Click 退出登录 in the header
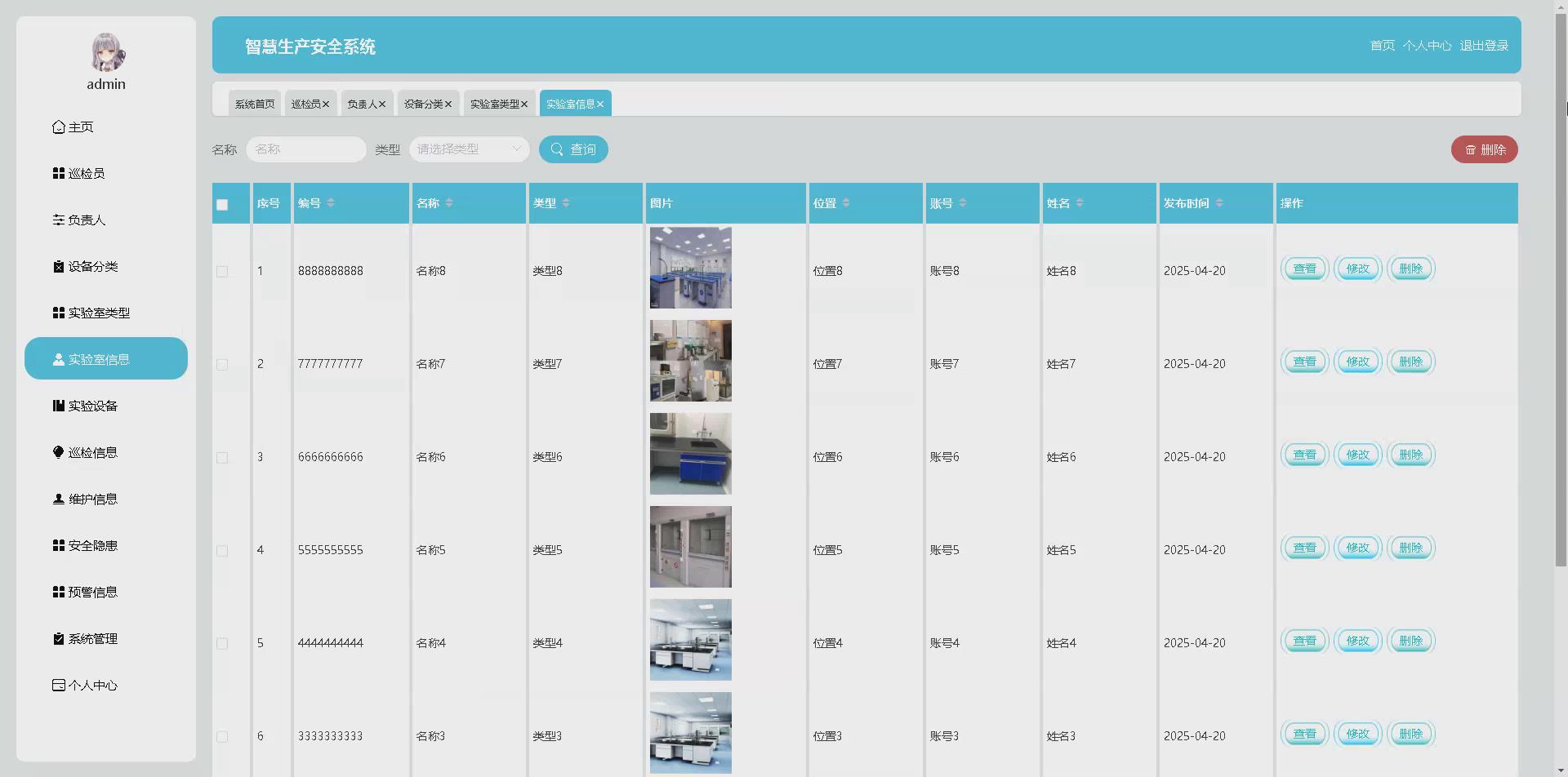 [1484, 46]
